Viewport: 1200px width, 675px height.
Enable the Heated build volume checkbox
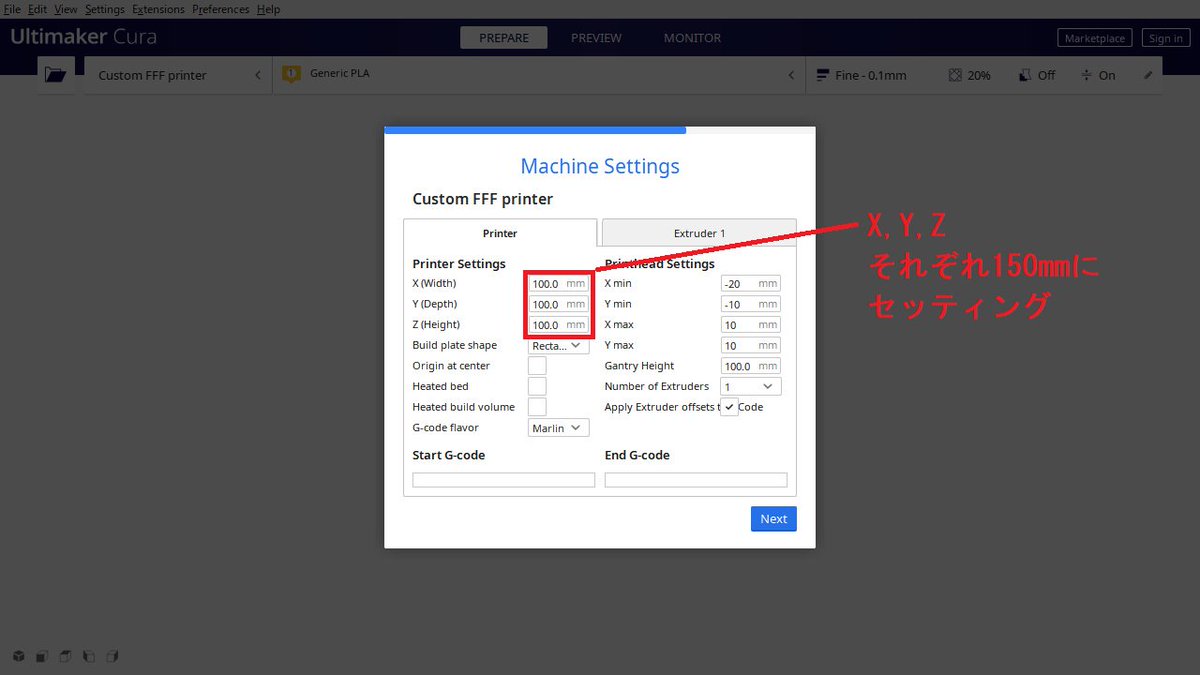537,407
